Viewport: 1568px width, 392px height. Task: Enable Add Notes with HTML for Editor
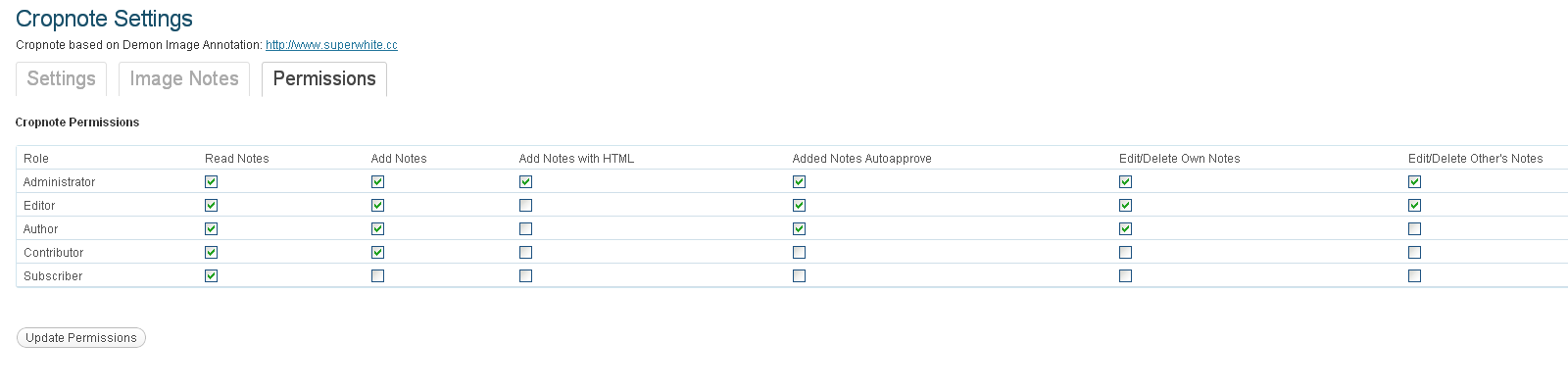[x=525, y=205]
